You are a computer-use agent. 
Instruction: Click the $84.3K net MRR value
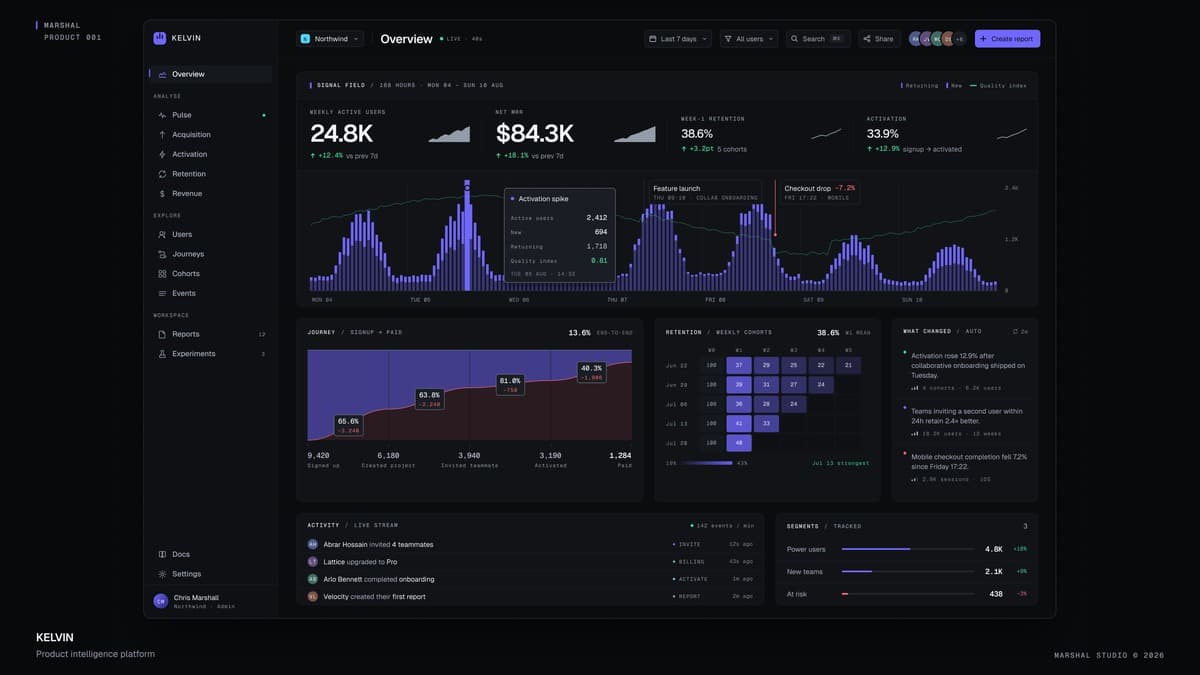[535, 134]
